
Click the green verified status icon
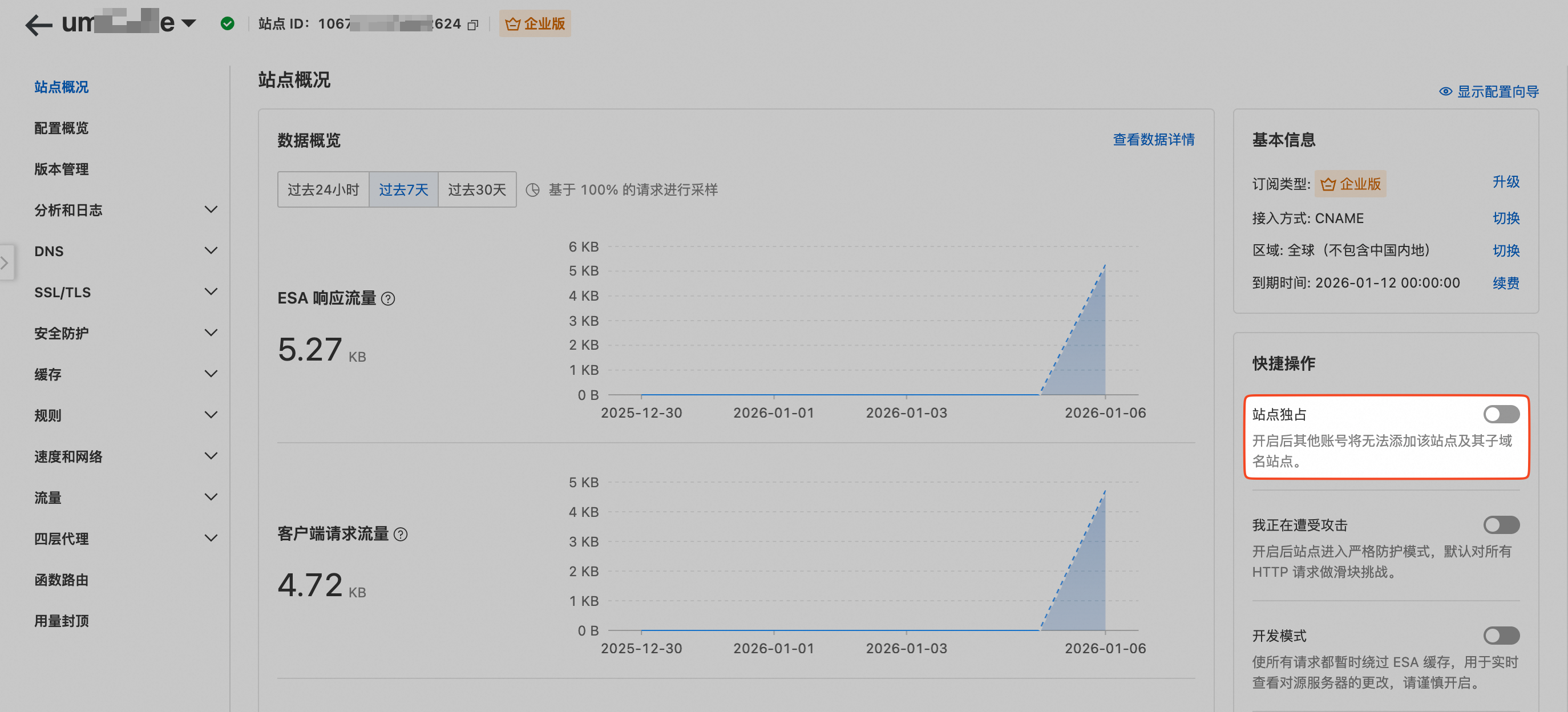(x=227, y=24)
